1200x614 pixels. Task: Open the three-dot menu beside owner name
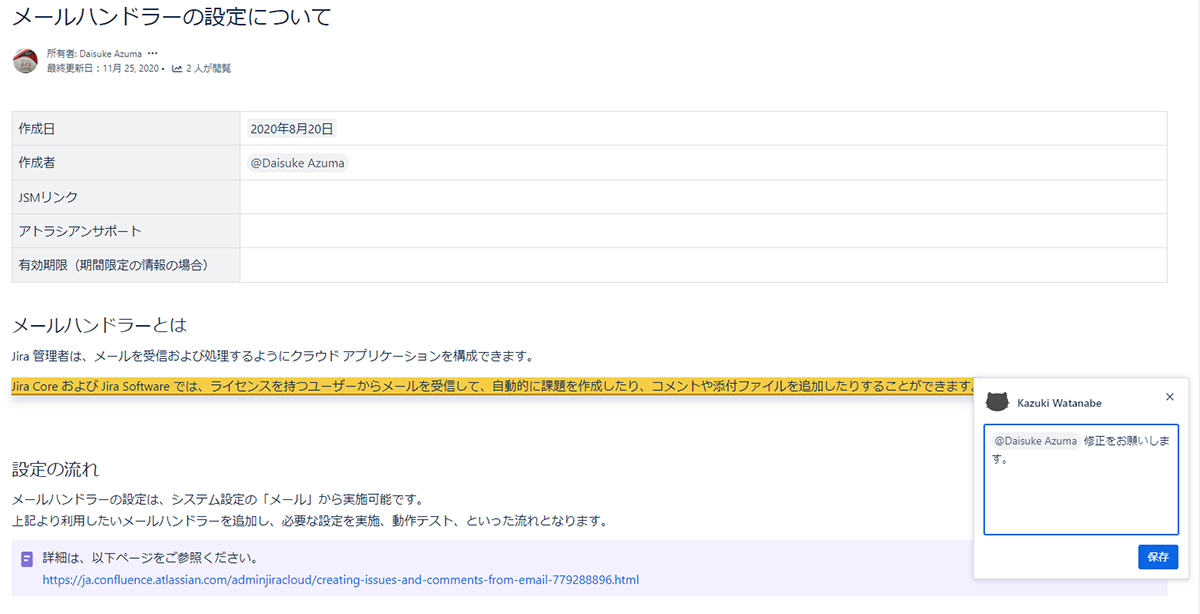(x=152, y=53)
